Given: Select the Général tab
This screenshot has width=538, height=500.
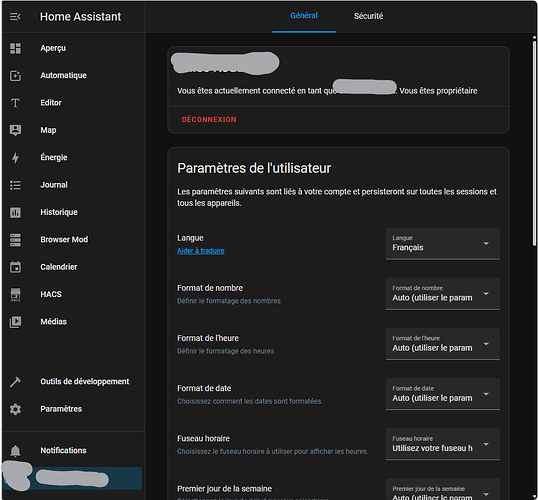Looking at the screenshot, I should 304,16.
